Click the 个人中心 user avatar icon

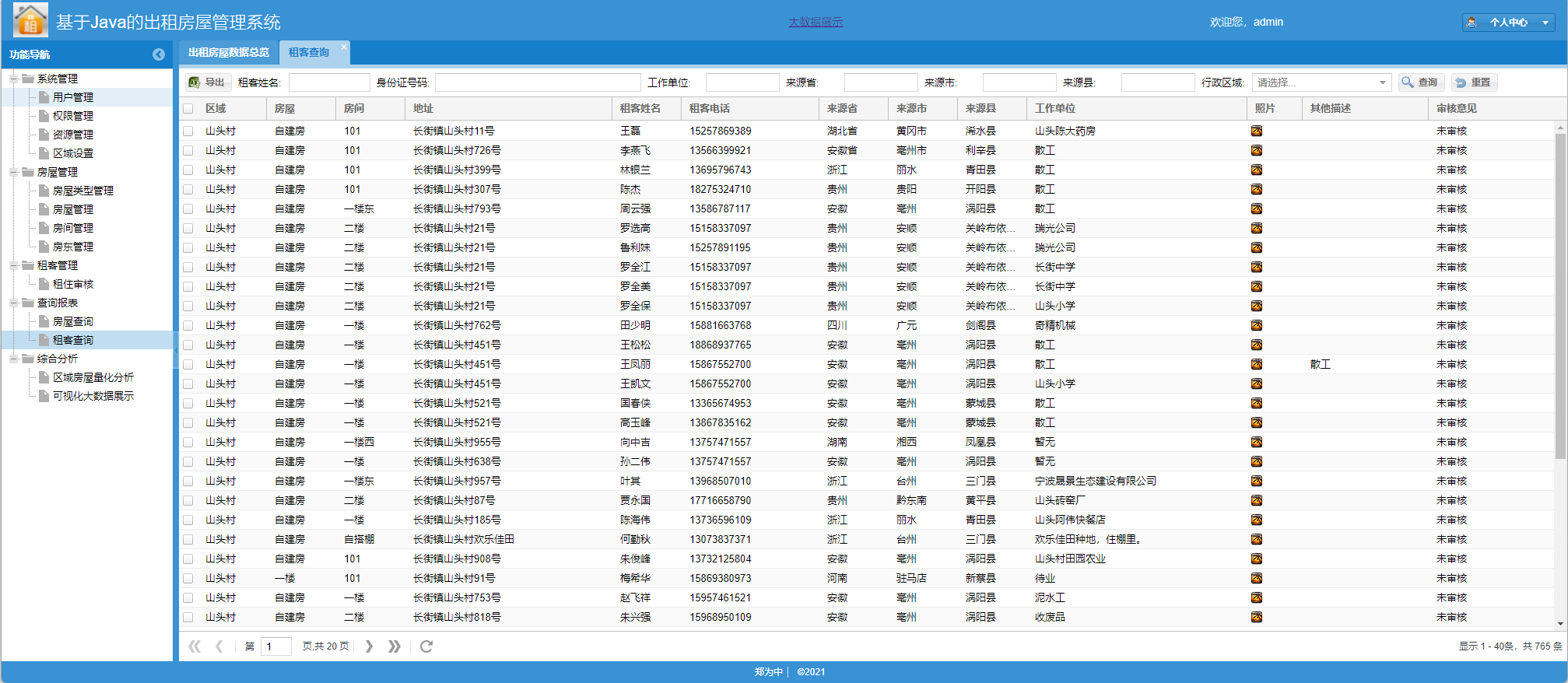(1472, 23)
